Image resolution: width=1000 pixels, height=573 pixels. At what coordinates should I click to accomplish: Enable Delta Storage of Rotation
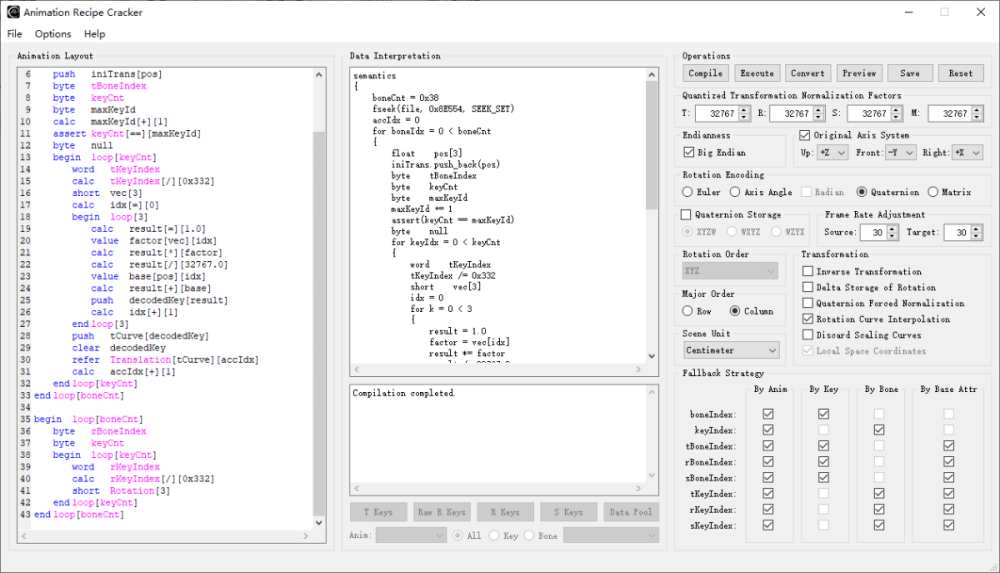coord(808,287)
